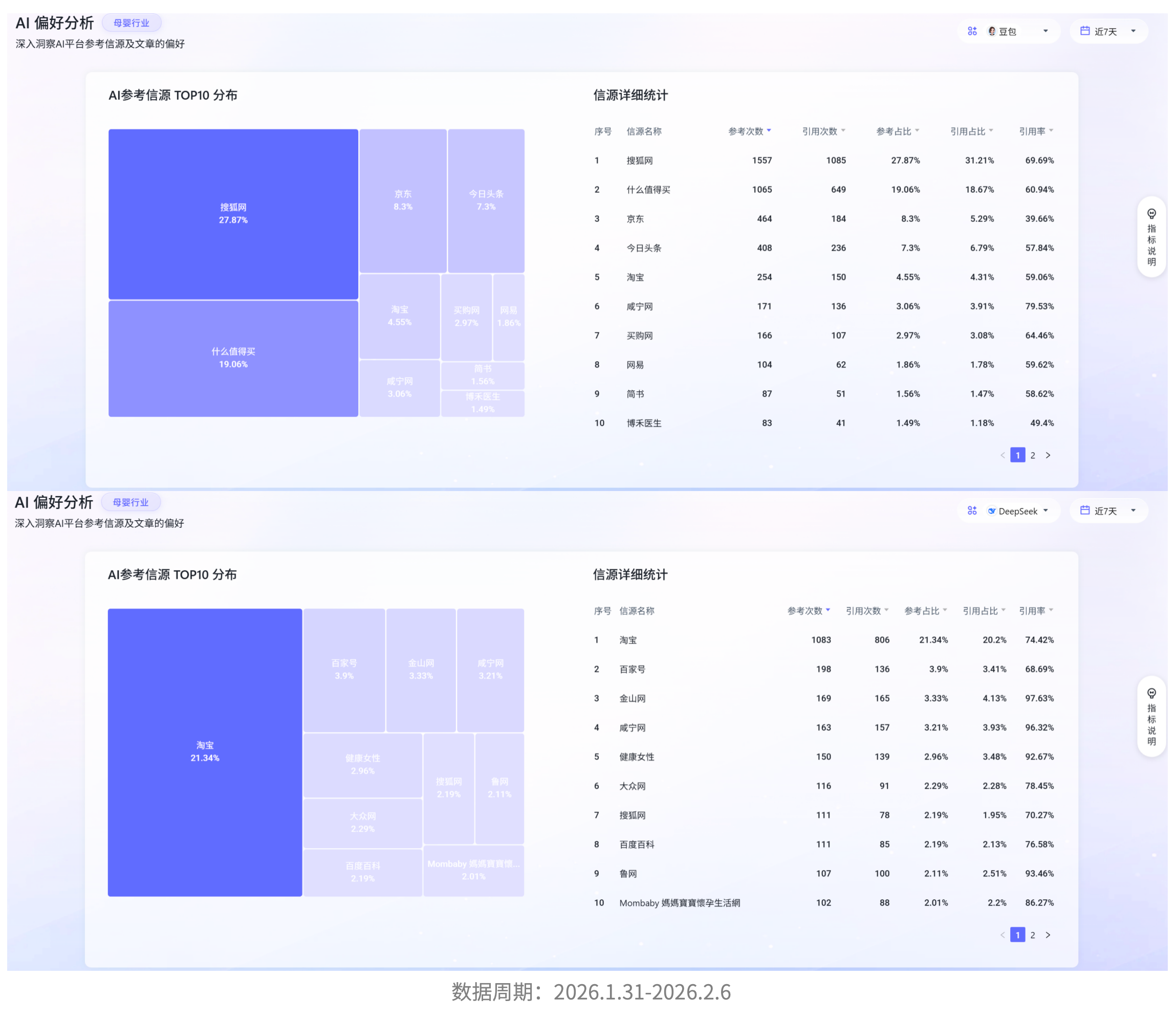Screen dimensions: 1176x1023
Task: Click next-page arrow in top table pagination
Action: tap(1048, 455)
